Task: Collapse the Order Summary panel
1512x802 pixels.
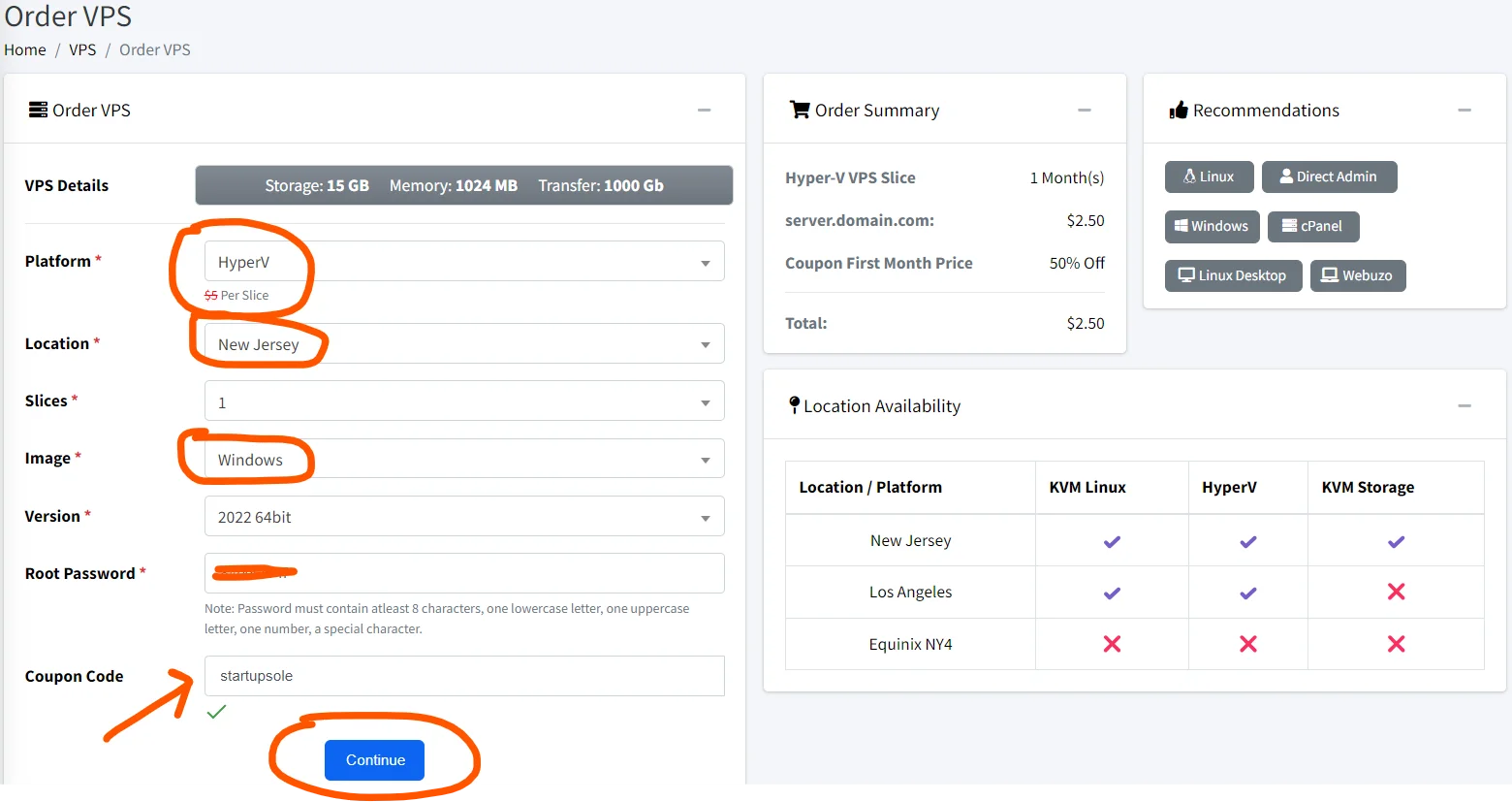Action: 1085,111
